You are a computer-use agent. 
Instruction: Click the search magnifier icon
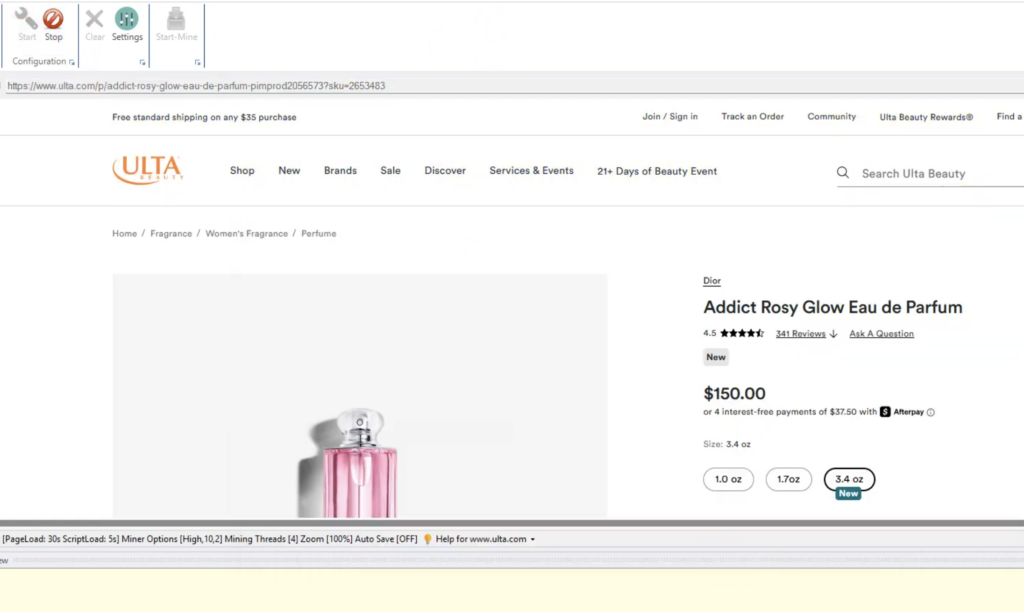(843, 172)
